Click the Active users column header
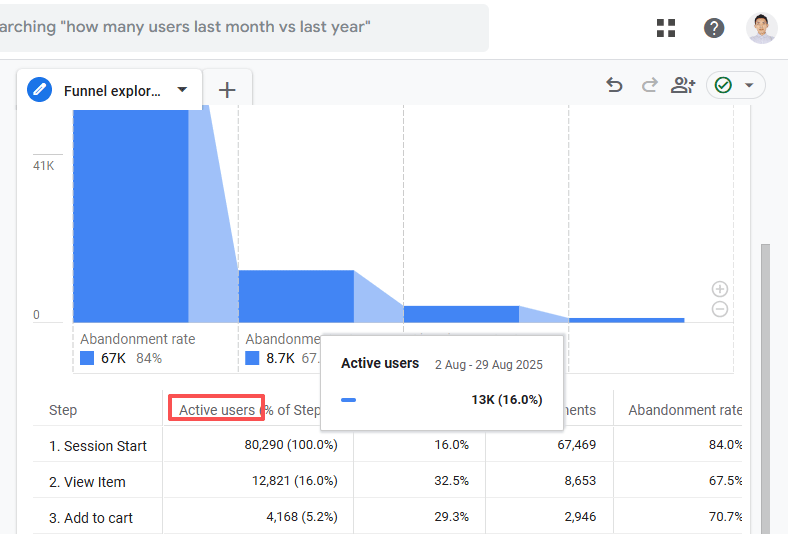Screen dimensions: 788x534 216,410
